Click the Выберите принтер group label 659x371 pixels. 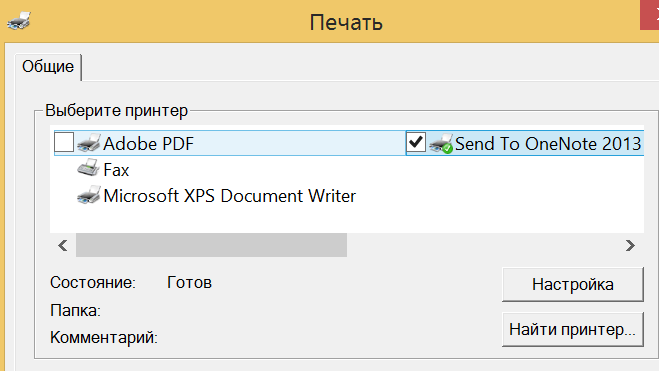coord(116,111)
